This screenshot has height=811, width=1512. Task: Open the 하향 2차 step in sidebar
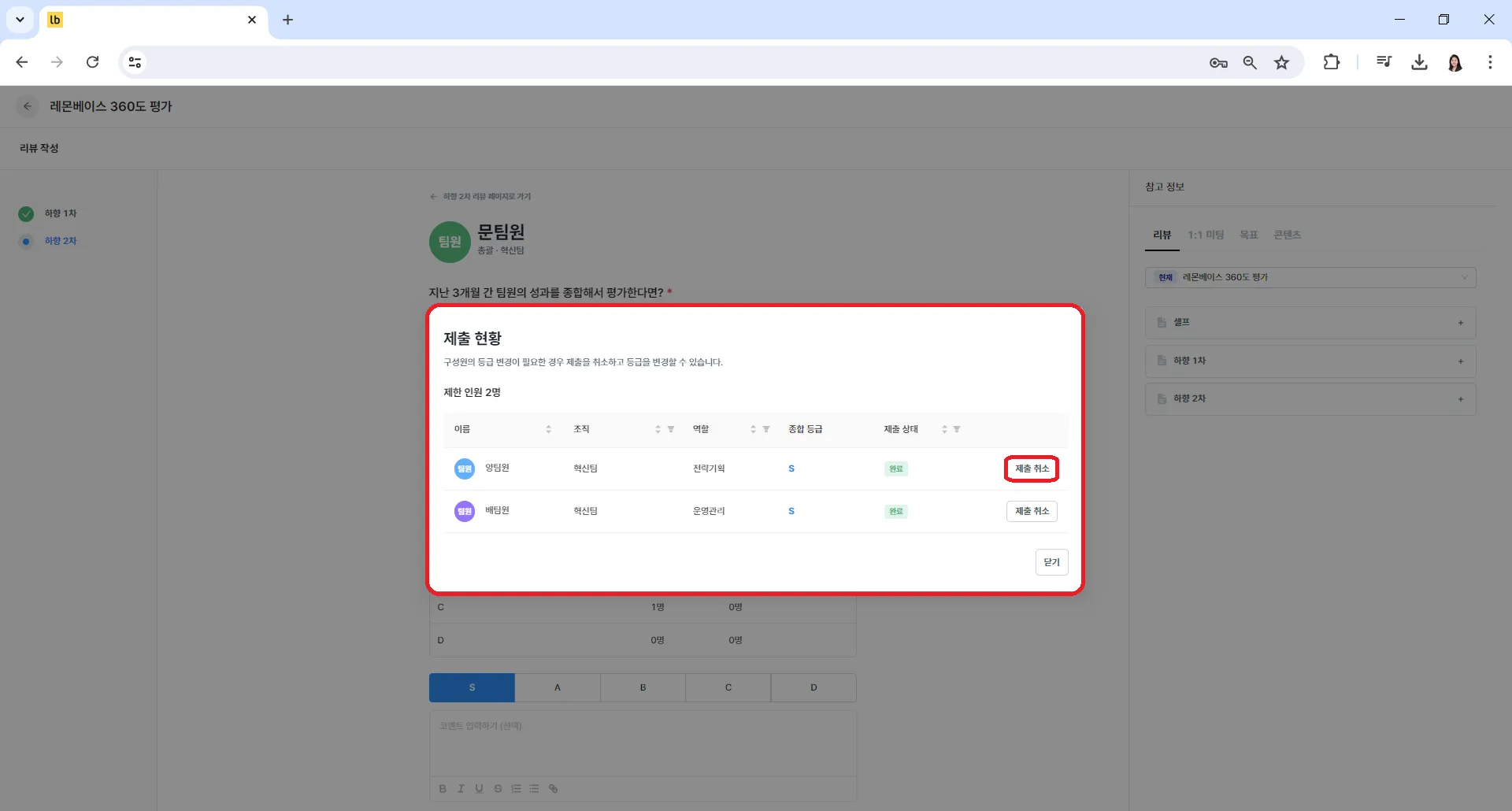(60, 241)
